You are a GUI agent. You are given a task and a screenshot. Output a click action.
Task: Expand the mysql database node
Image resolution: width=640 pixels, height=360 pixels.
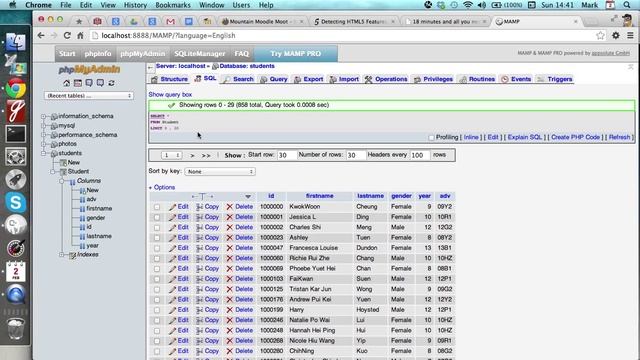pos(44,126)
